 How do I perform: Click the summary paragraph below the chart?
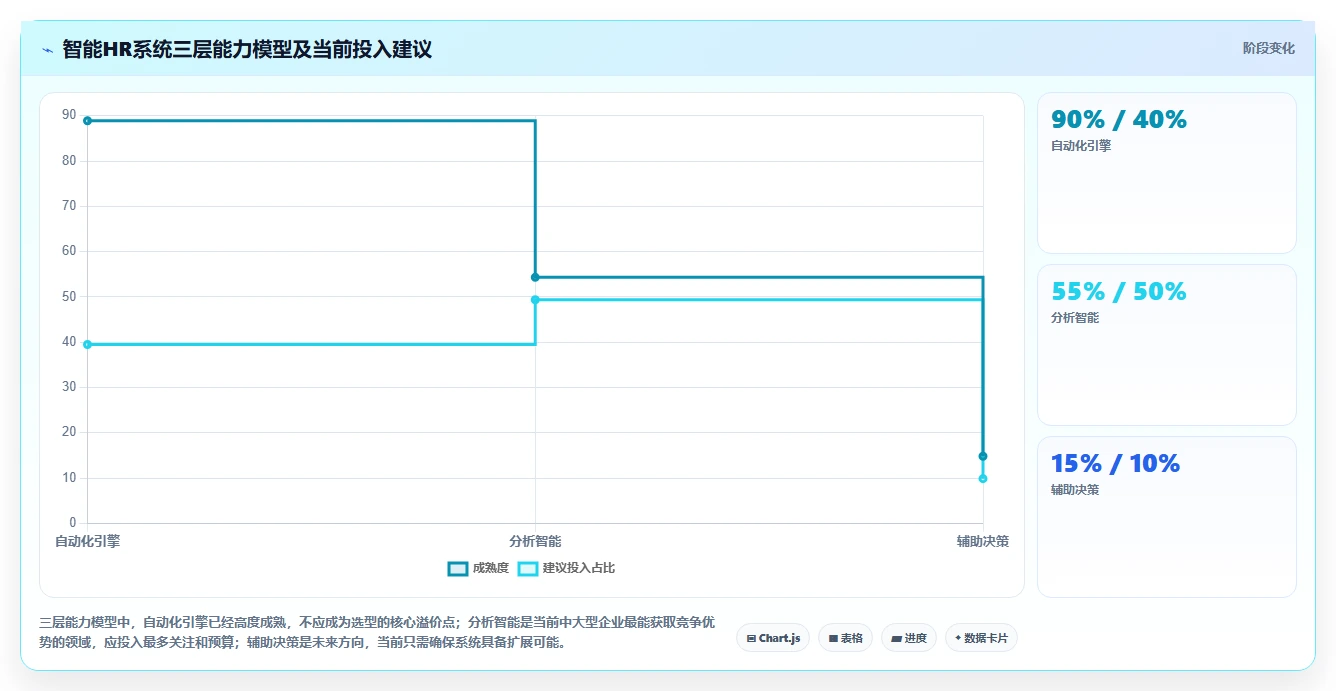[x=377, y=632]
